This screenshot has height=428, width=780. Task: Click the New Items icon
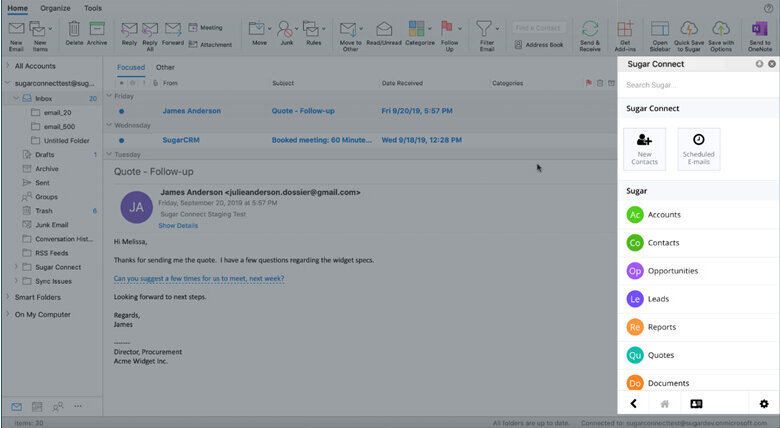pos(37,29)
